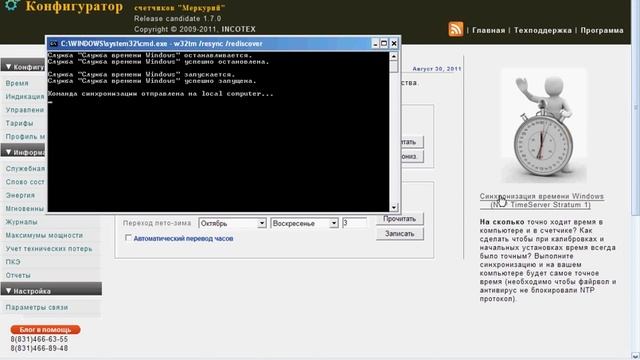This screenshot has width=640, height=360.
Task: Open Учет технических потерь sidebar item
Action: point(49,249)
